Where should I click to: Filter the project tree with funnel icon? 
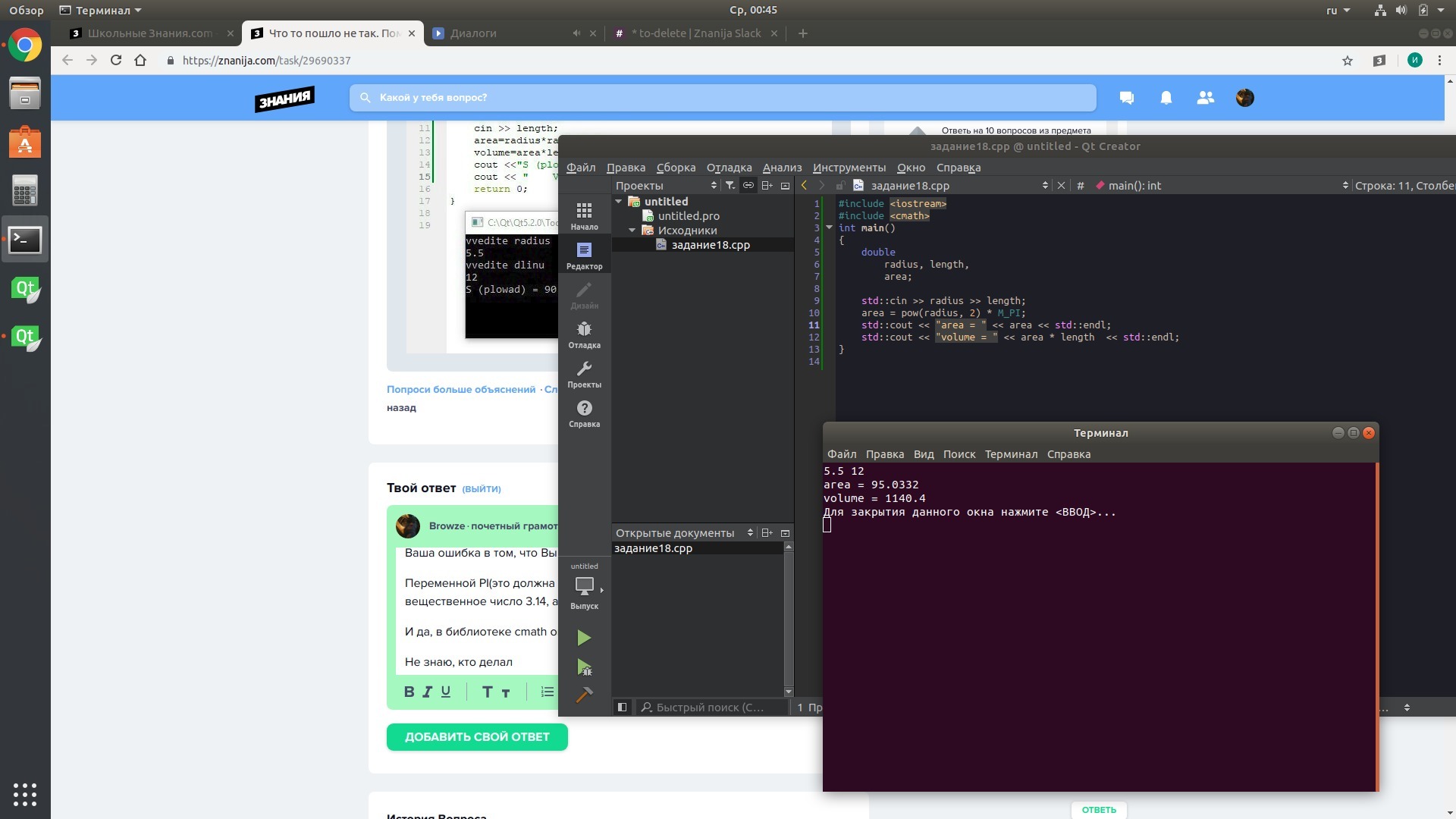pyautogui.click(x=730, y=186)
